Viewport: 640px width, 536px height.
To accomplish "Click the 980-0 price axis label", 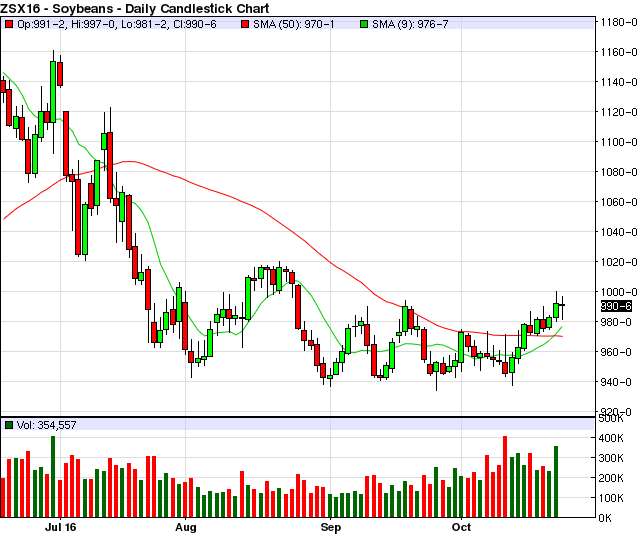I will pyautogui.click(x=618, y=322).
